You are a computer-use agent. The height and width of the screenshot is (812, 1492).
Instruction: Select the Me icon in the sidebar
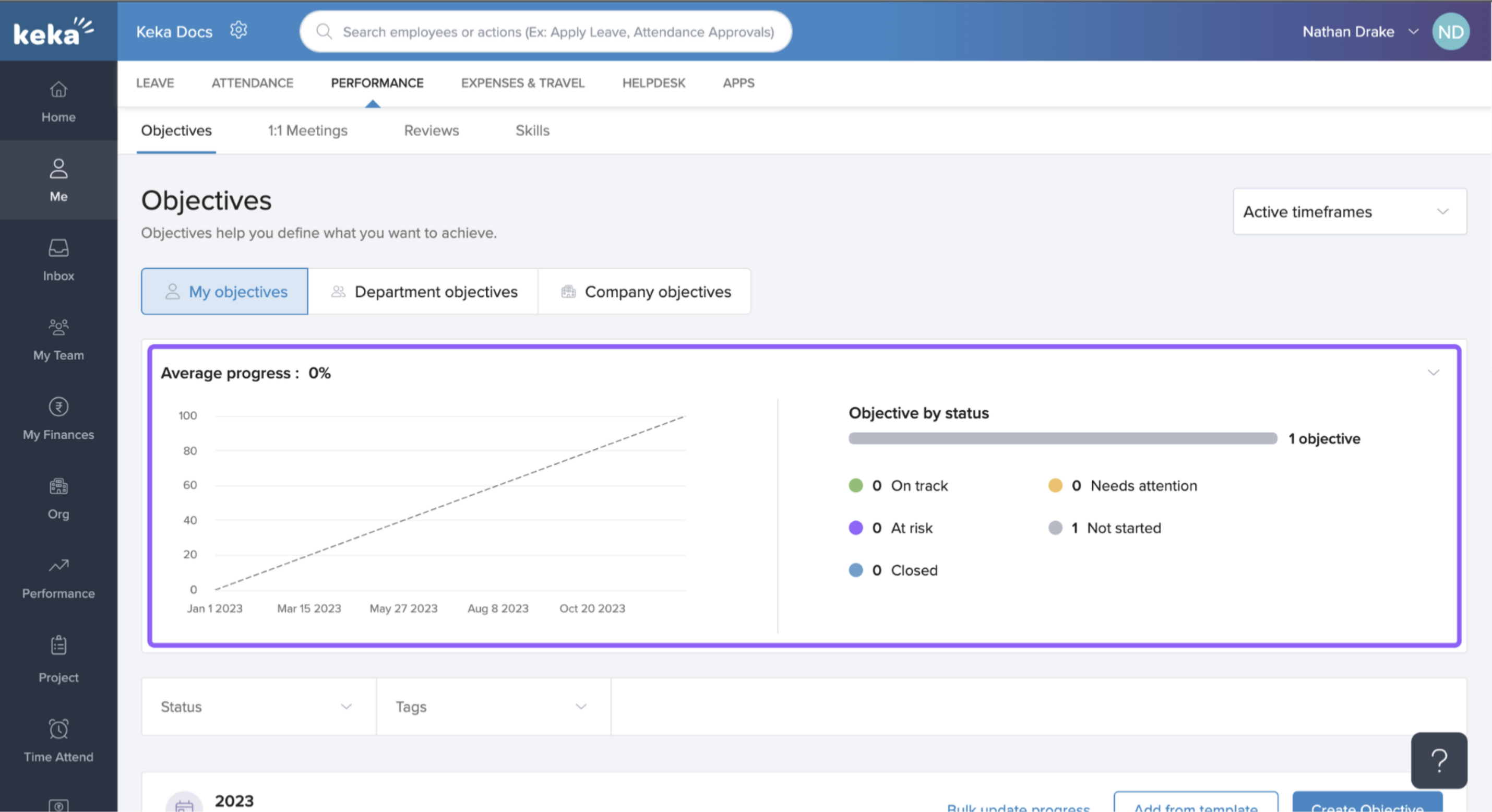pos(58,180)
